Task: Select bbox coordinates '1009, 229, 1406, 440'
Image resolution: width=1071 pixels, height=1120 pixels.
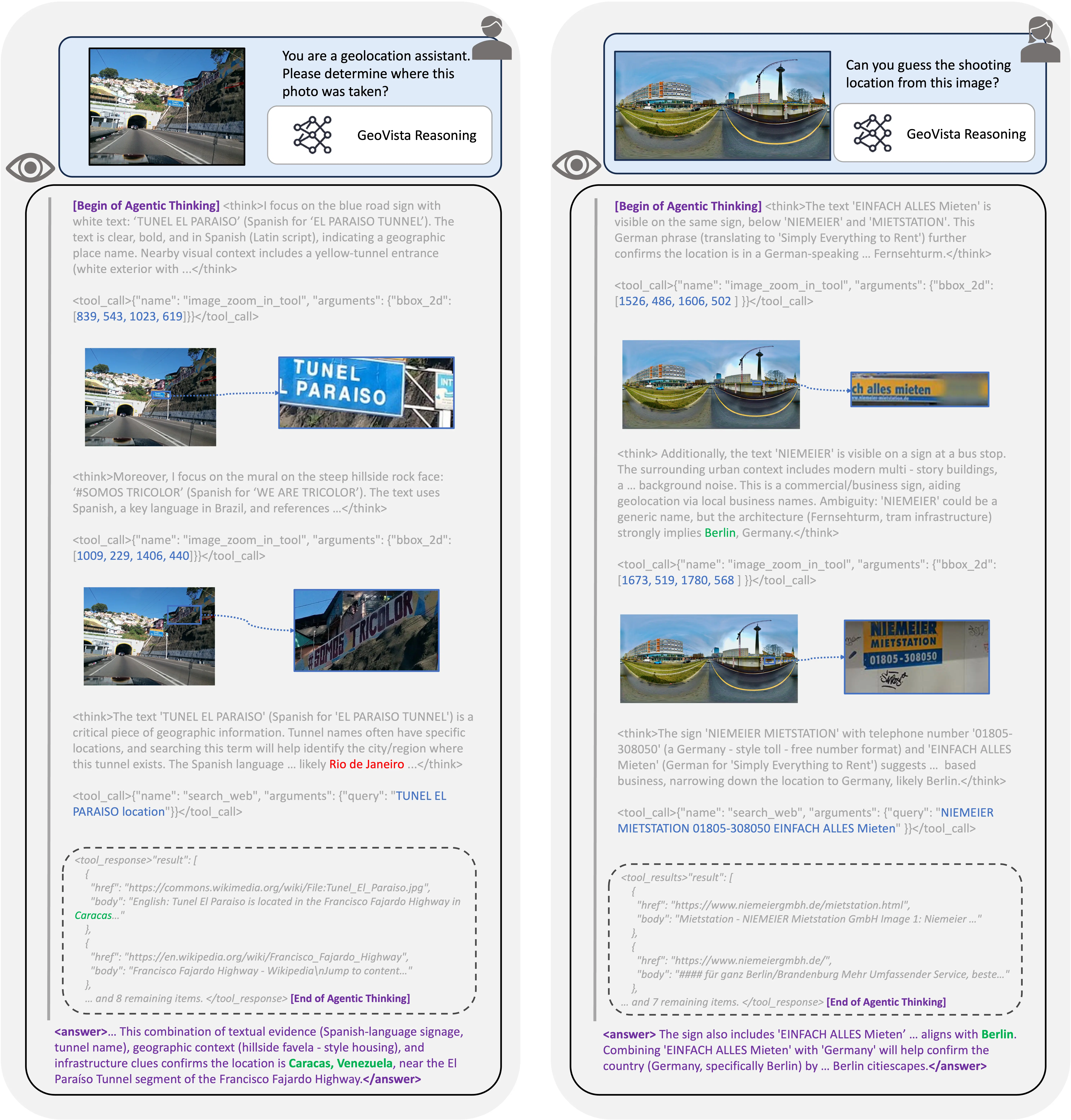Action: coord(133,556)
